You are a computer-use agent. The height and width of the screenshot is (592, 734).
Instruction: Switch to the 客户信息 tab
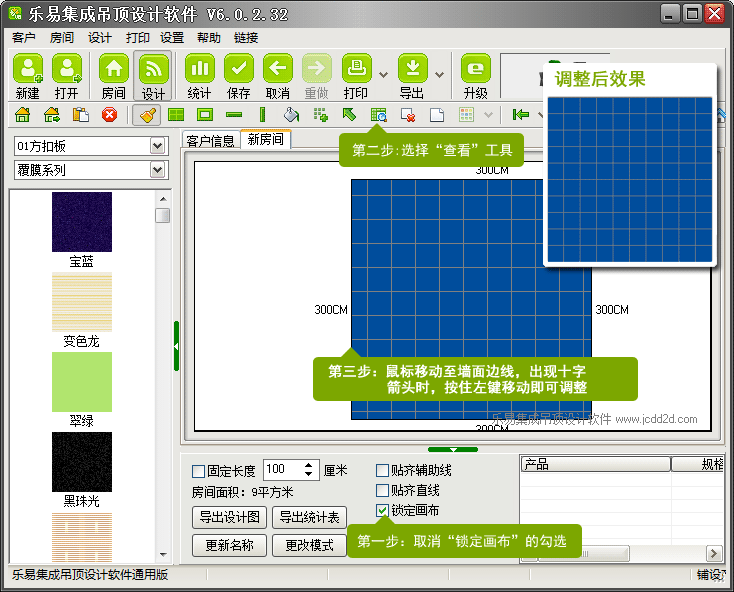click(x=210, y=140)
